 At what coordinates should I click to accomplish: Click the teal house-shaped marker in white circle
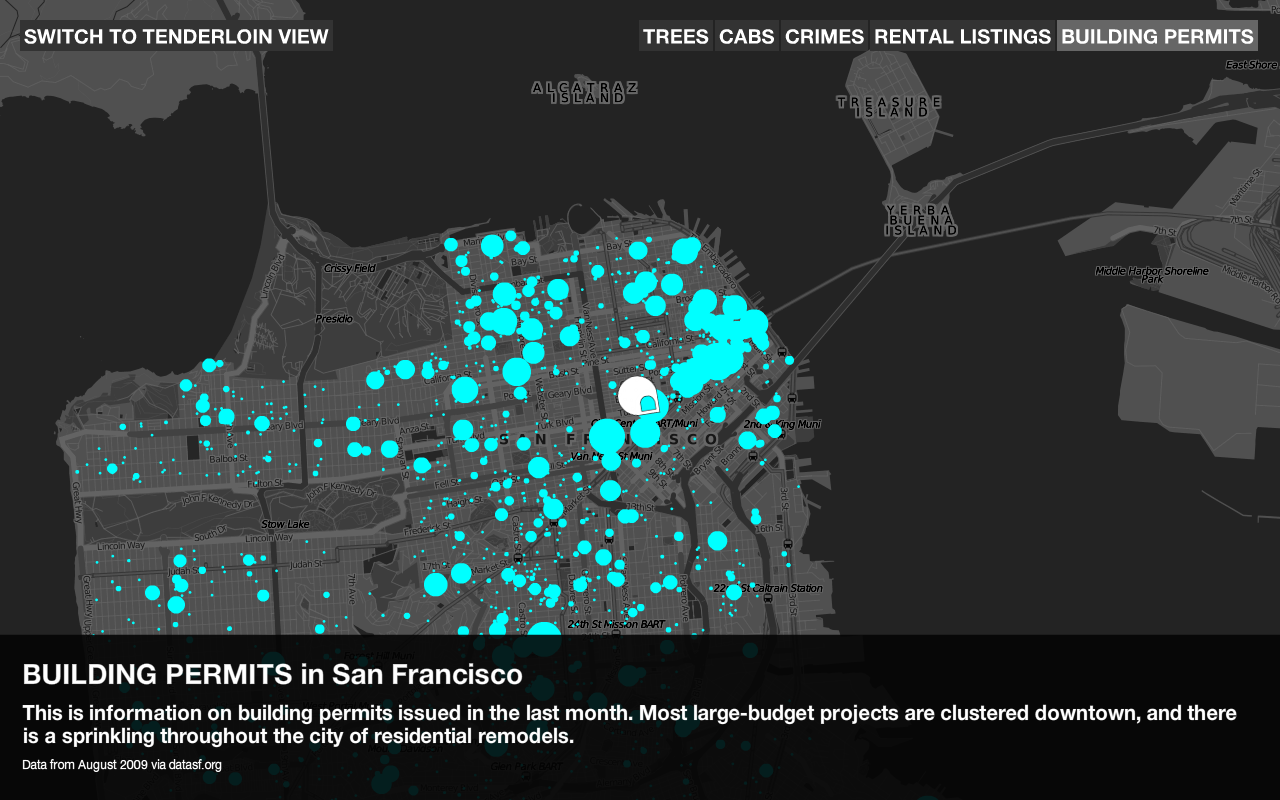[x=648, y=404]
